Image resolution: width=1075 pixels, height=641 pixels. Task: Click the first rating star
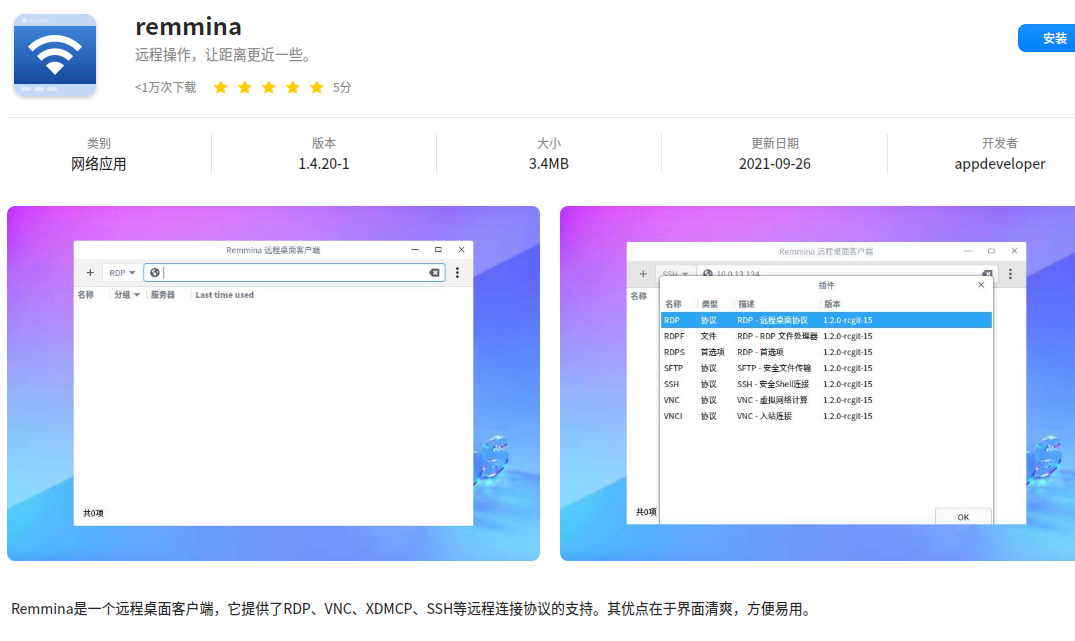coord(221,87)
